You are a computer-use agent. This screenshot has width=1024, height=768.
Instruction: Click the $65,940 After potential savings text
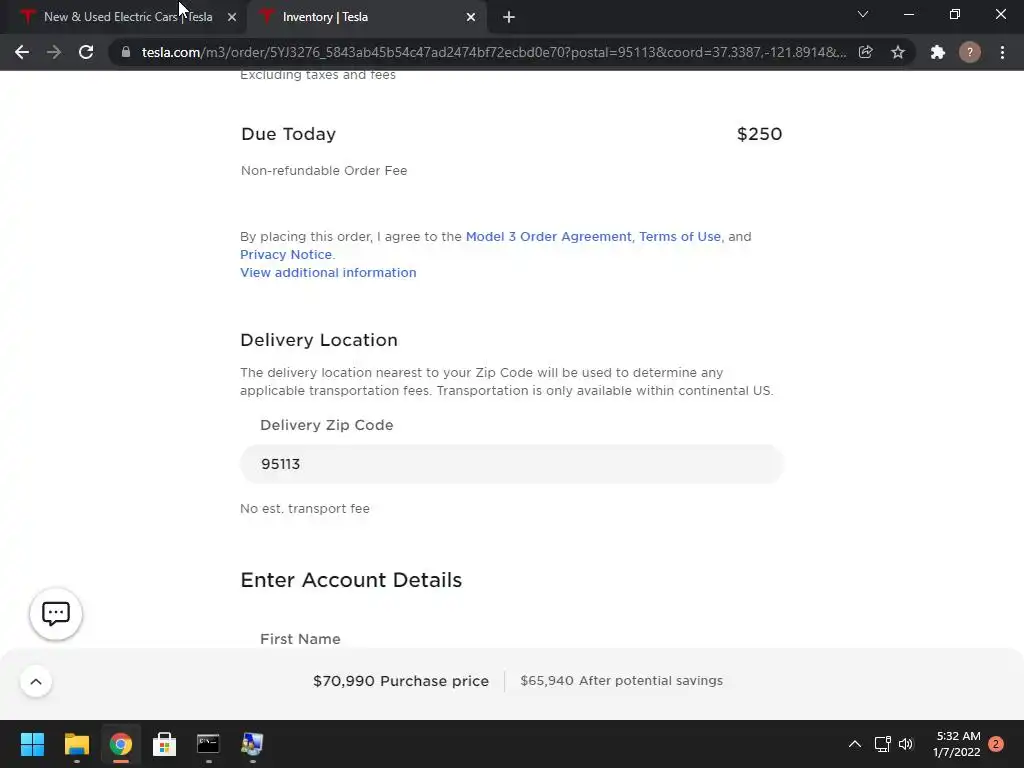point(622,680)
